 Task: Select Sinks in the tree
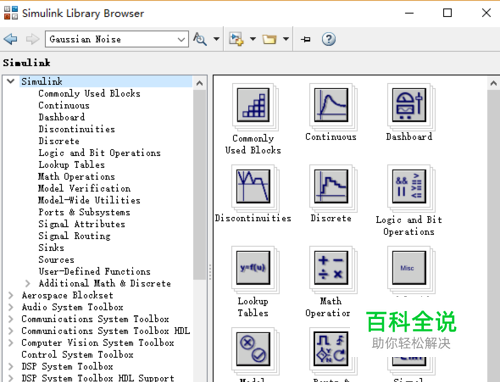point(51,248)
